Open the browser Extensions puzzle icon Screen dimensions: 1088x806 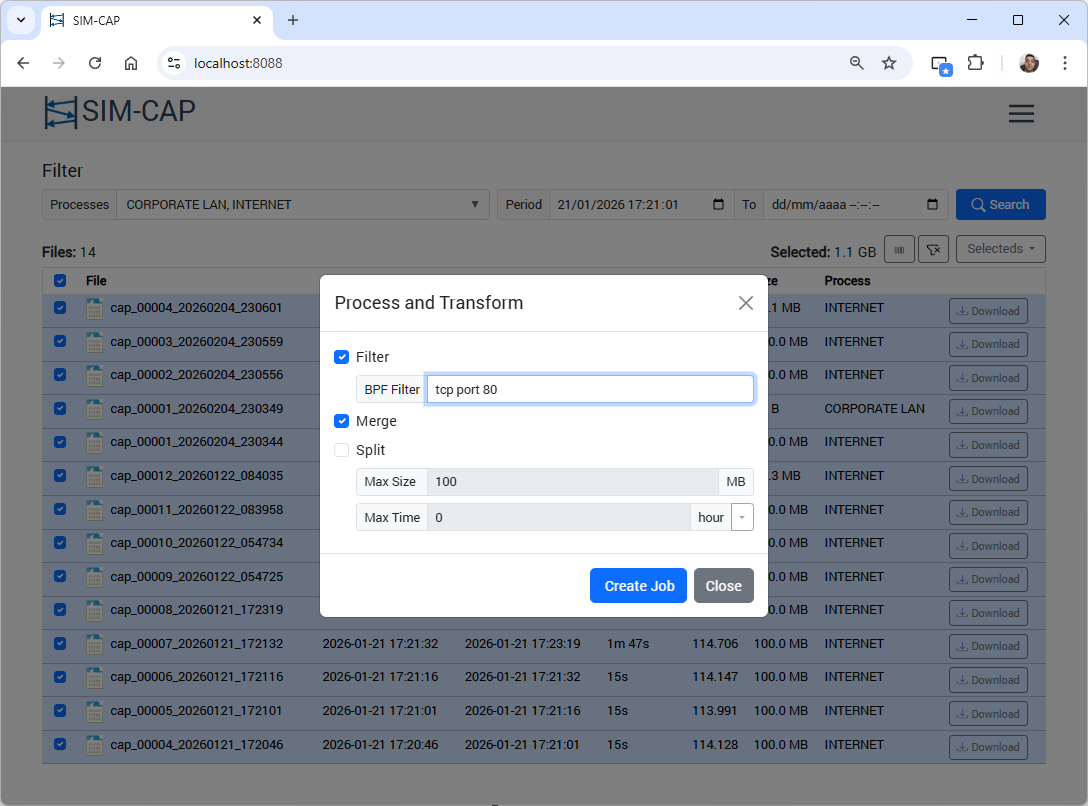975,63
